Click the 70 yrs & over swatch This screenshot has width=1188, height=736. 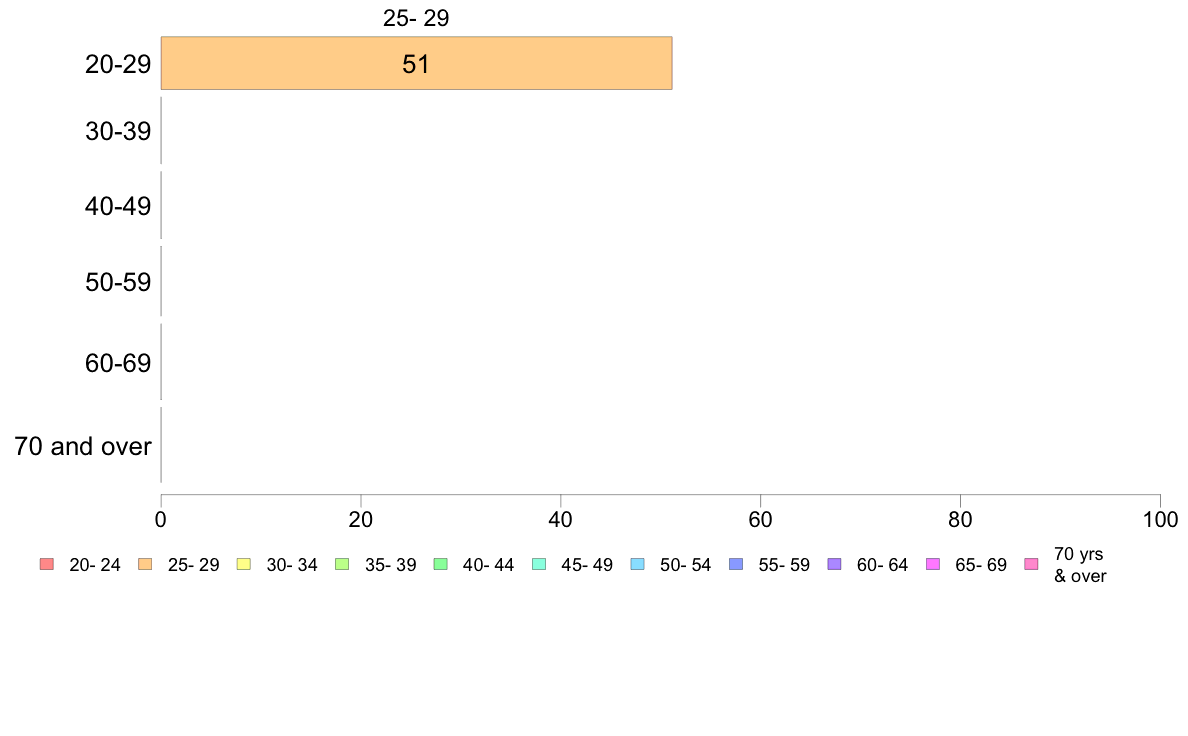click(1031, 564)
